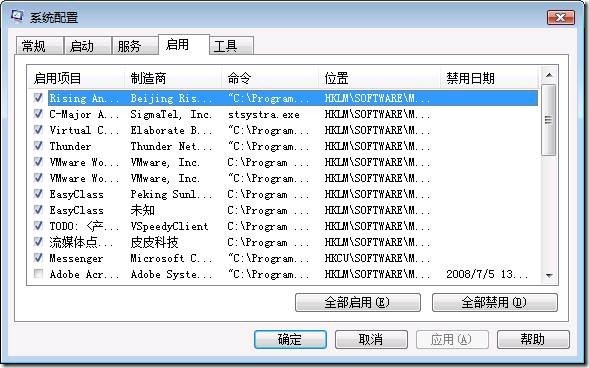Uncheck the C-Major A... startup item checkbox
The width and height of the screenshot is (589, 368).
38,113
